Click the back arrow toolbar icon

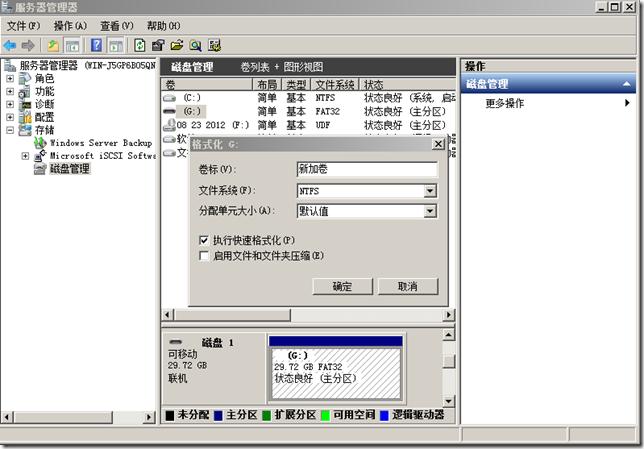(10, 45)
